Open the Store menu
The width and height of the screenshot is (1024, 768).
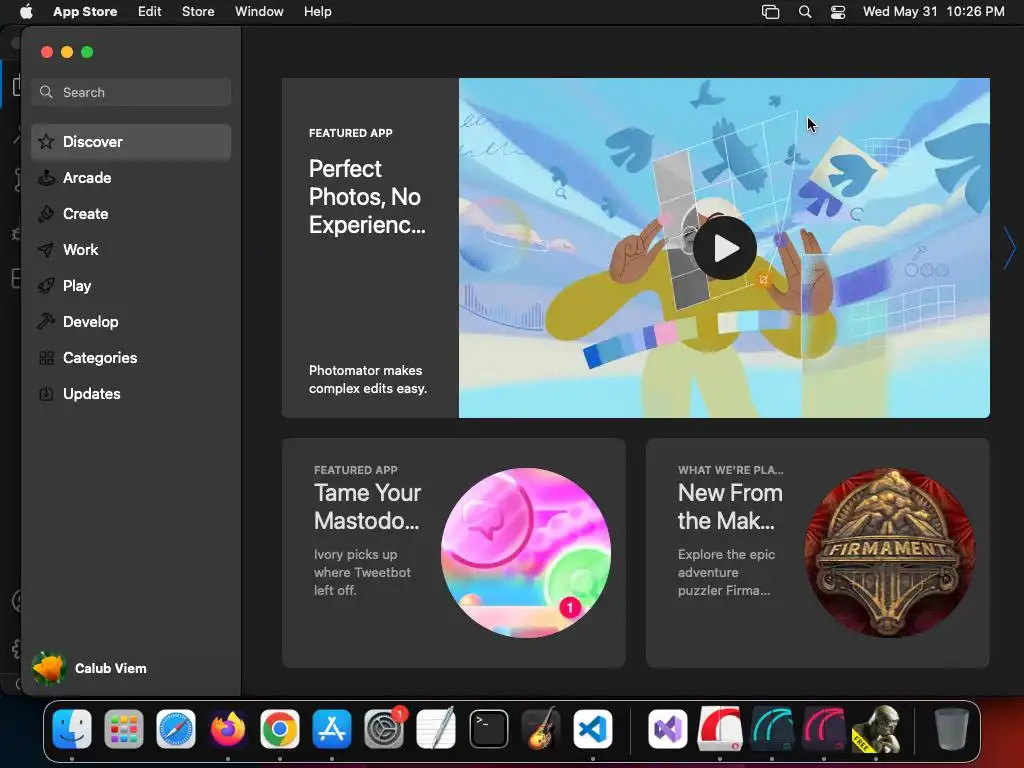[x=198, y=12]
